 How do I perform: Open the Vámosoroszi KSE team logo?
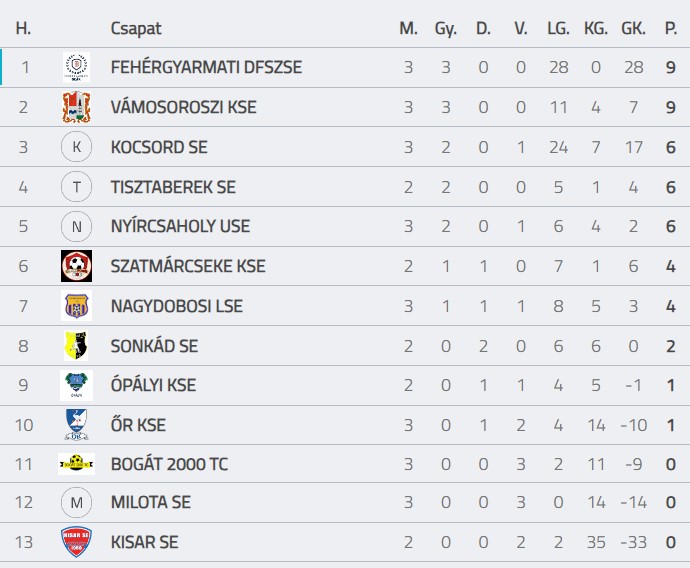tap(76, 107)
